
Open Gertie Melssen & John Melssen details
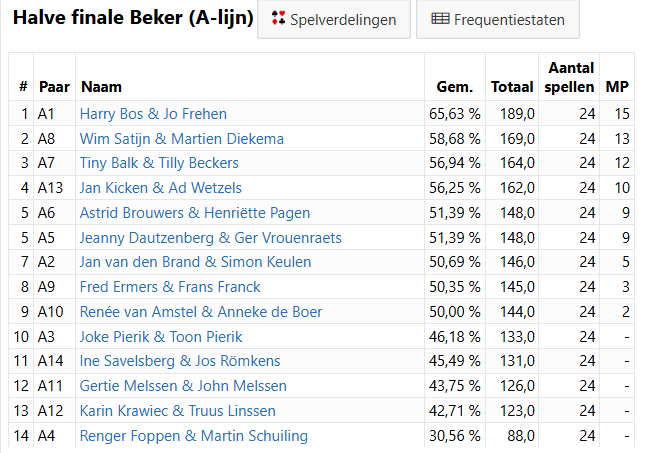pos(183,386)
